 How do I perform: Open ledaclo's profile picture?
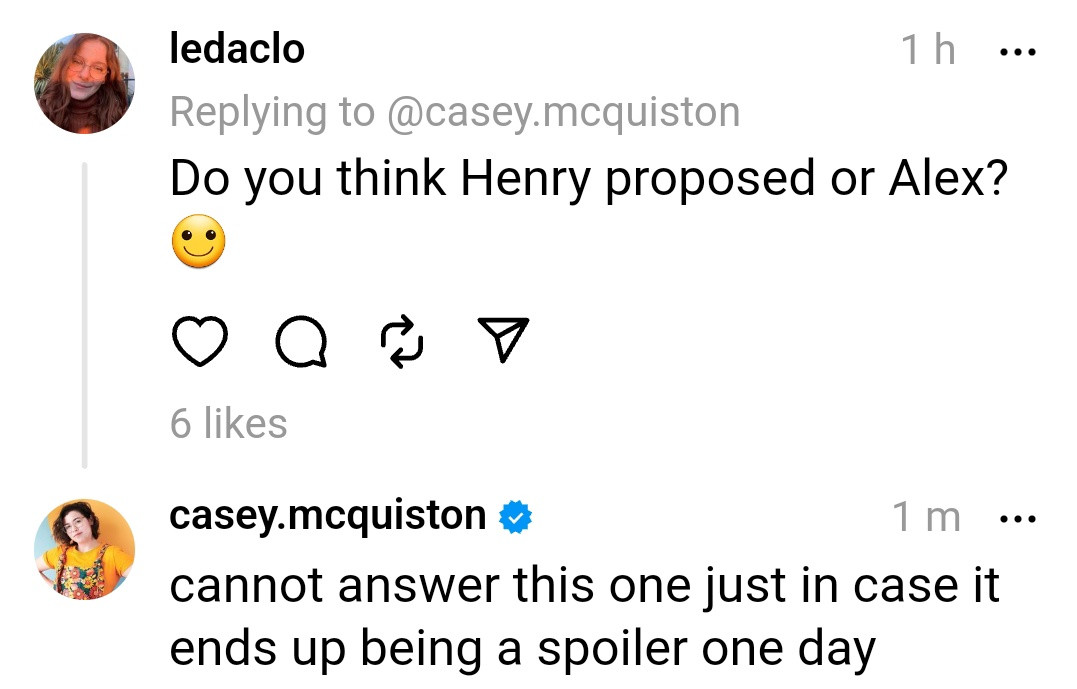coord(84,84)
